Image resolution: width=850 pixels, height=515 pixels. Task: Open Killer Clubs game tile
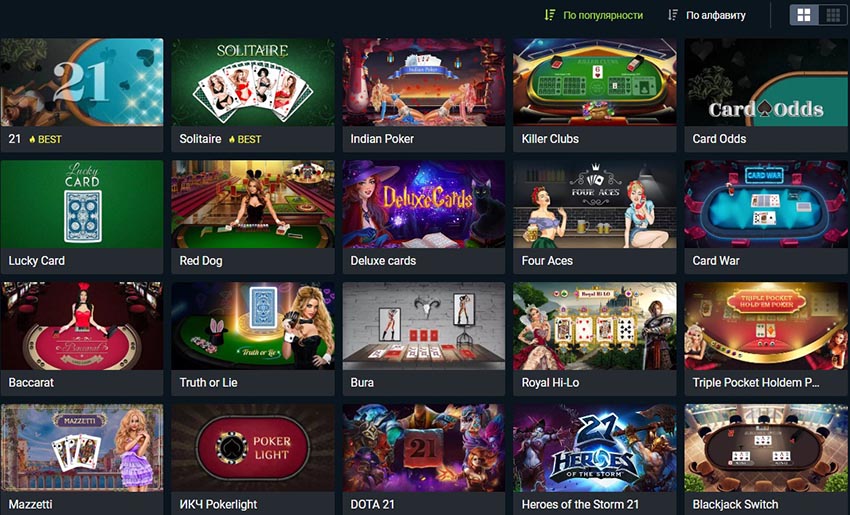pos(595,95)
